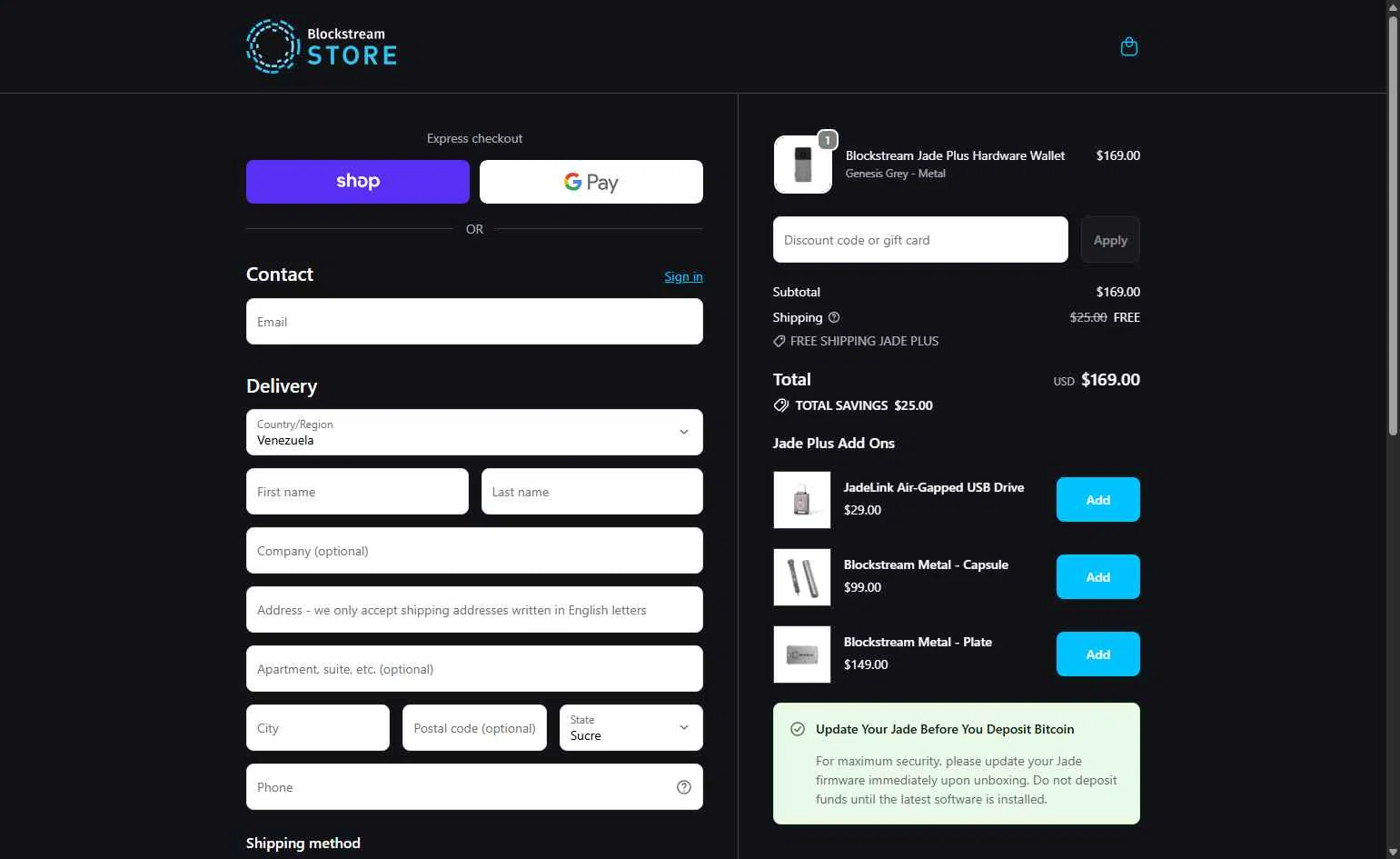The width and height of the screenshot is (1400, 859).
Task: Click into the Last name field
Action: (x=592, y=492)
